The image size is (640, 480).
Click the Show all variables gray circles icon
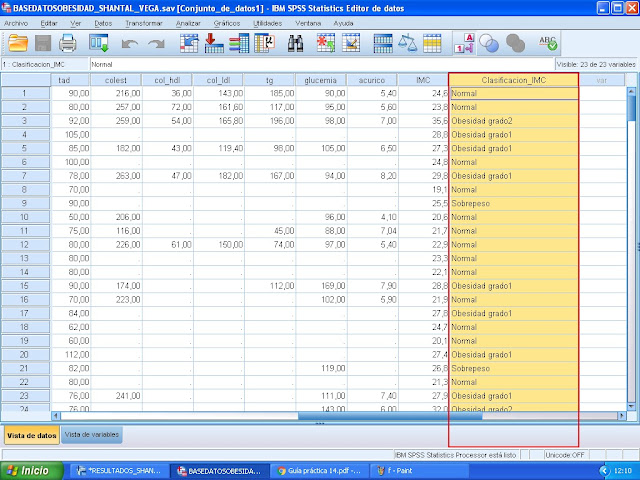coord(515,43)
